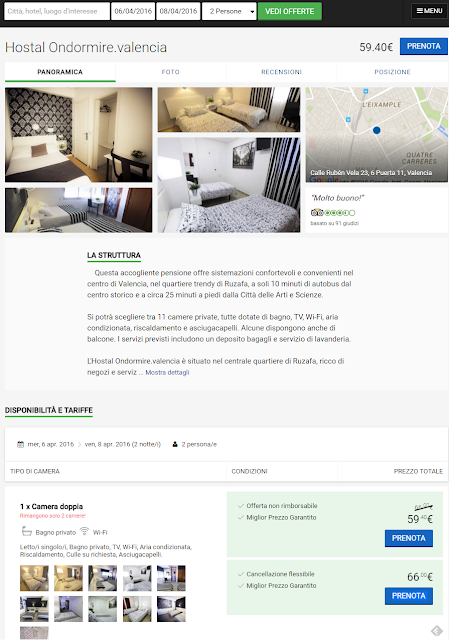Expand description with Mostra dettagli link
449x640 pixels.
click(167, 372)
